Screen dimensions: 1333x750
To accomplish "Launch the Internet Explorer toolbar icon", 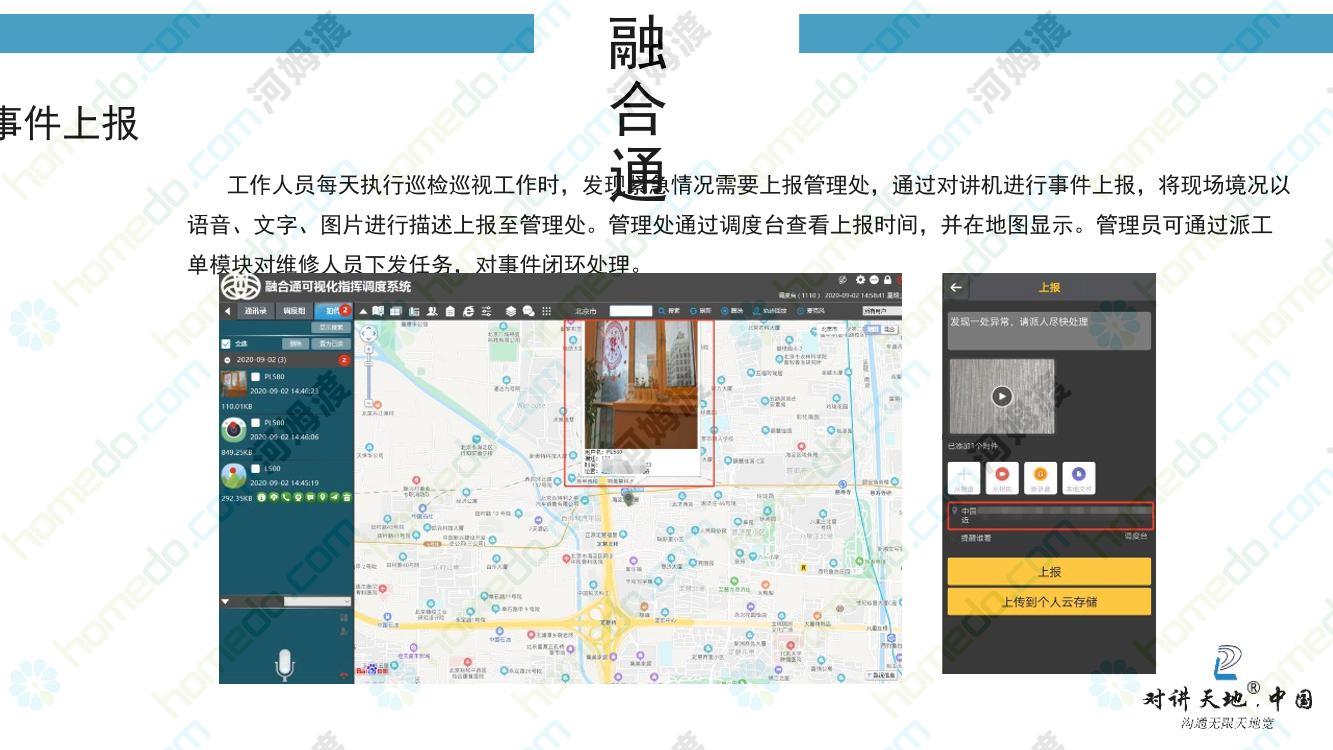I will coord(469,311).
